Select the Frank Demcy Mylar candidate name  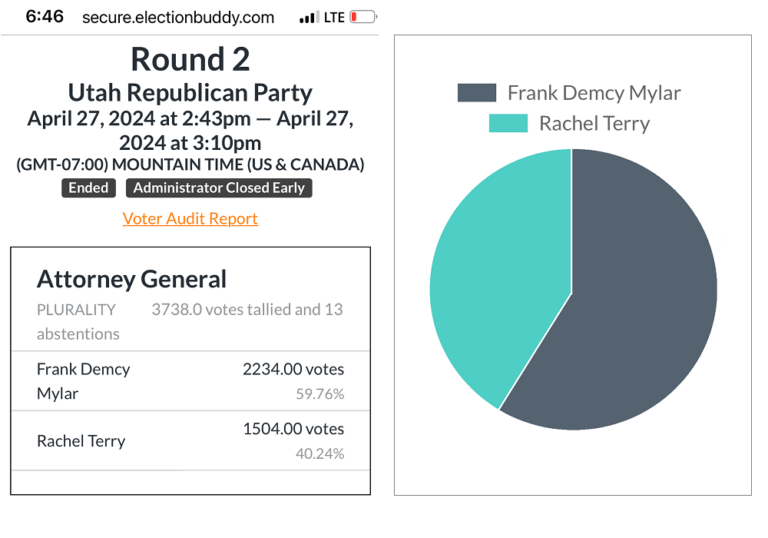[83, 381]
